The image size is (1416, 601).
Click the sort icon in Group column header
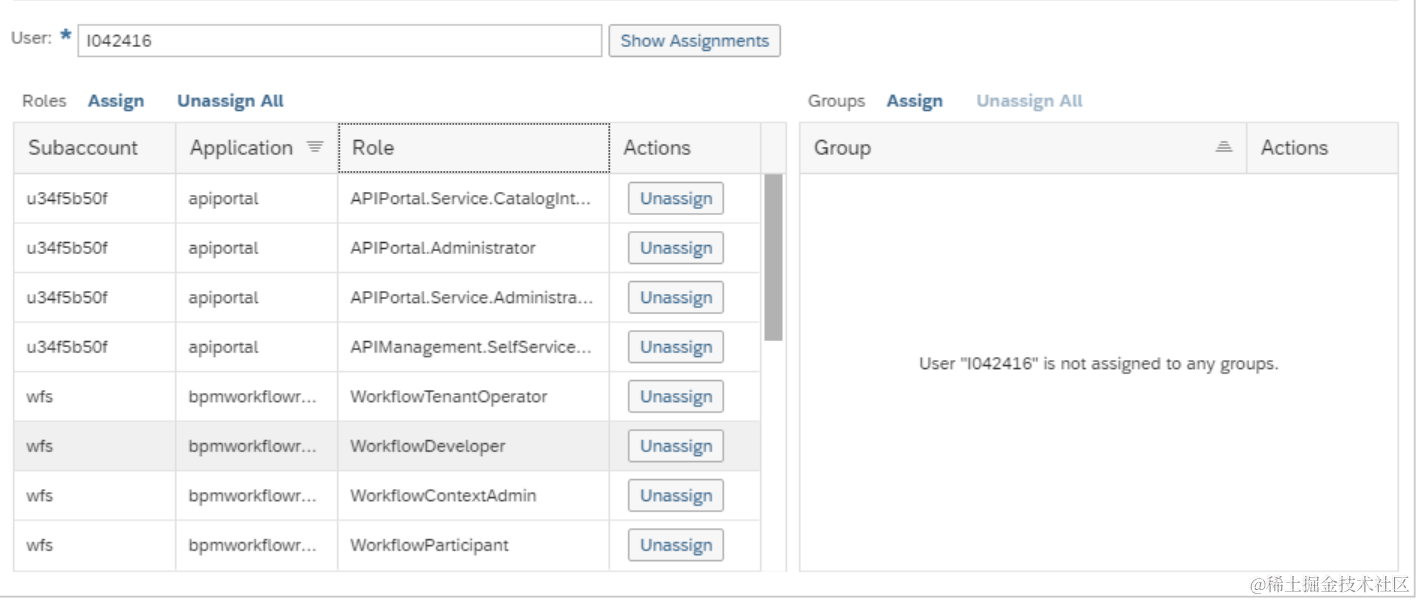pos(1224,147)
